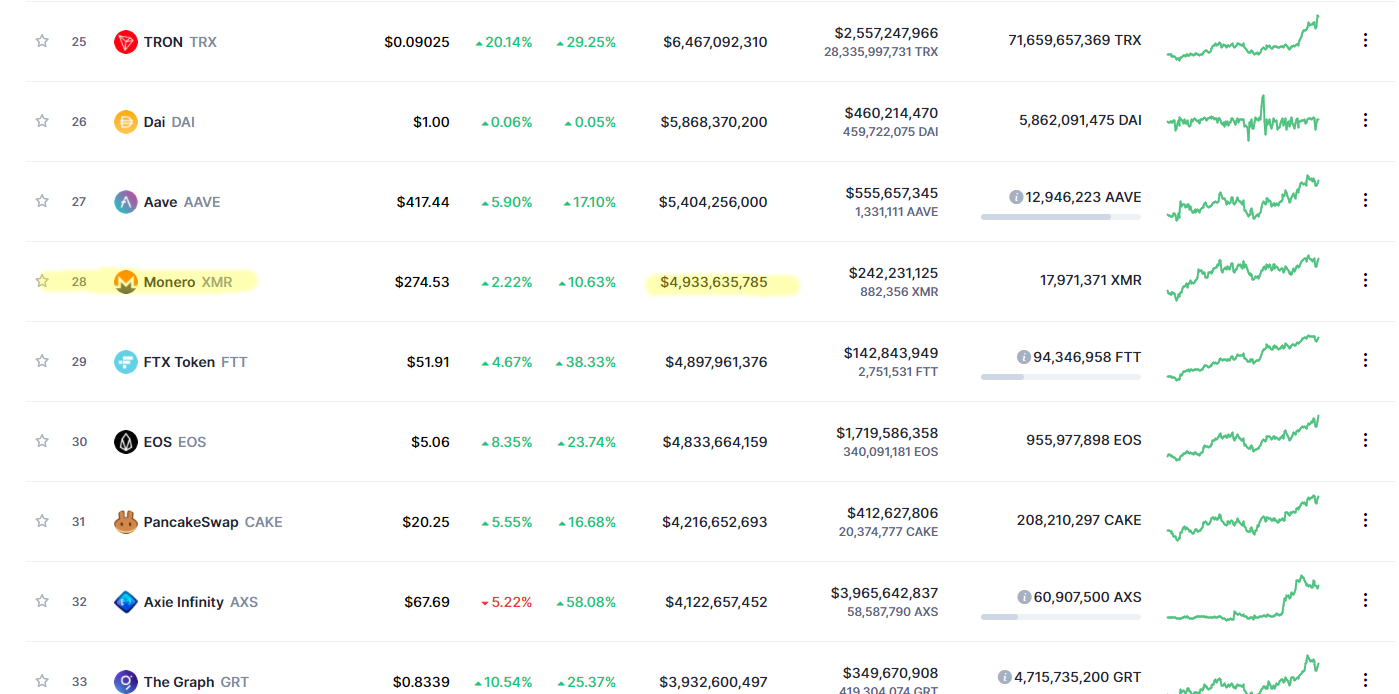
Task: Open the EOS coin page link
Action: [175, 442]
